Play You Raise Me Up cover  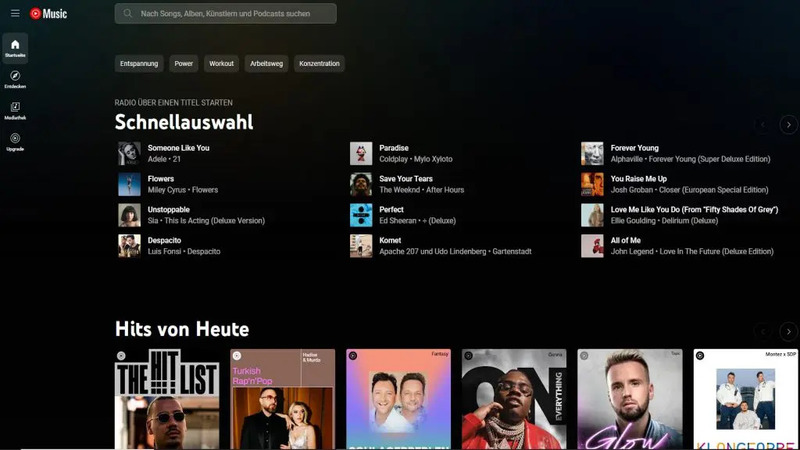[592, 184]
